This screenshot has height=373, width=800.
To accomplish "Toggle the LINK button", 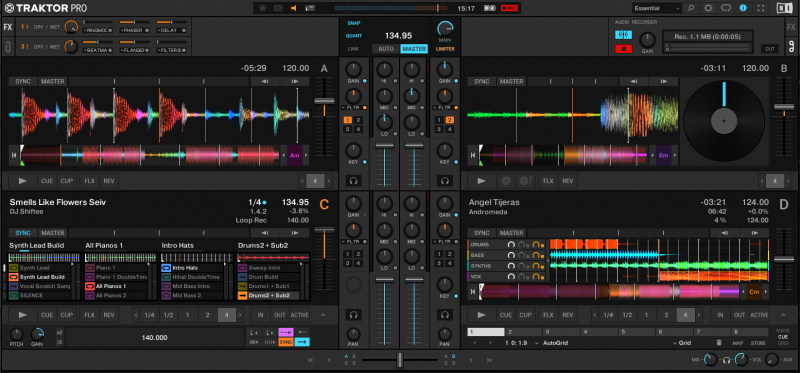I will tap(354, 49).
